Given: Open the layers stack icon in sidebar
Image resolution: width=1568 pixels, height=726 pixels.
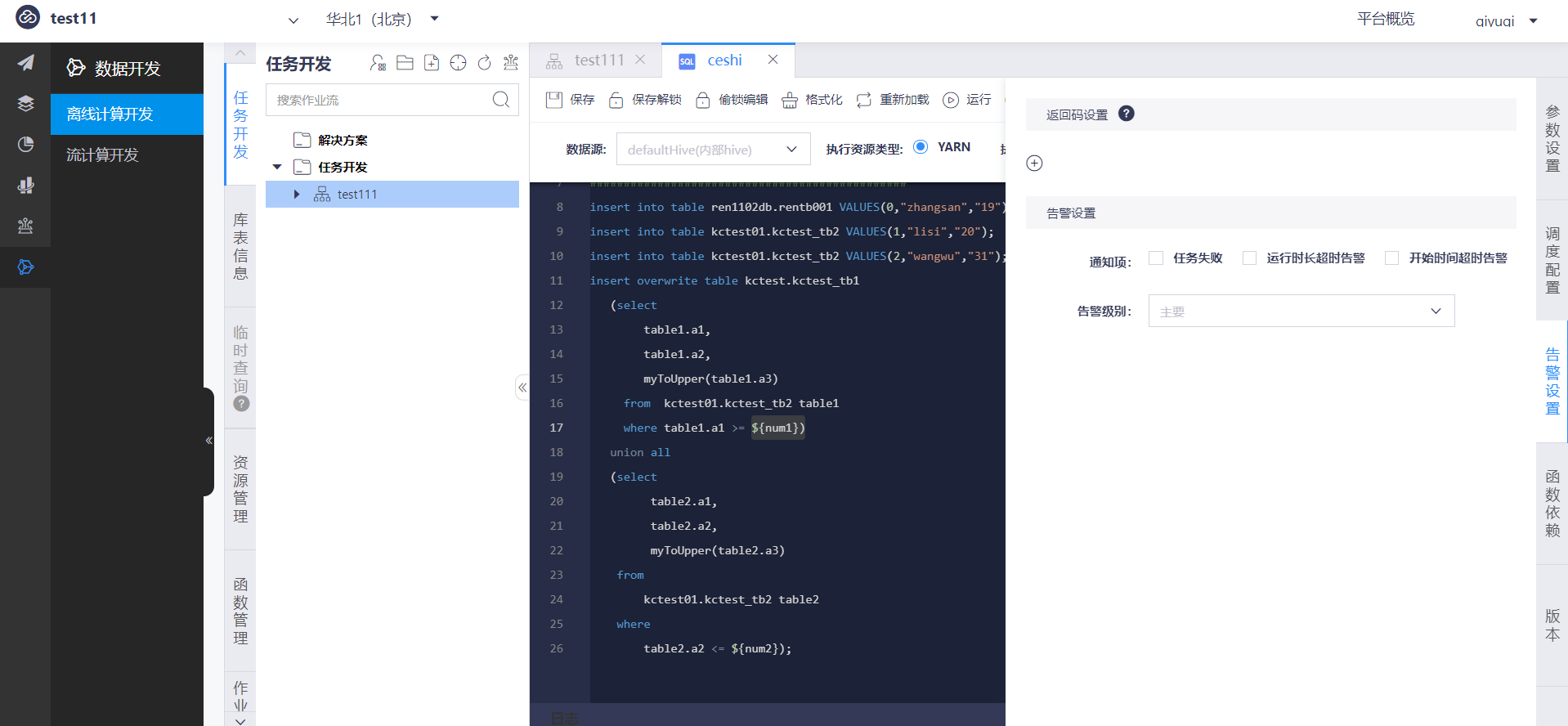Looking at the screenshot, I should pos(25,104).
